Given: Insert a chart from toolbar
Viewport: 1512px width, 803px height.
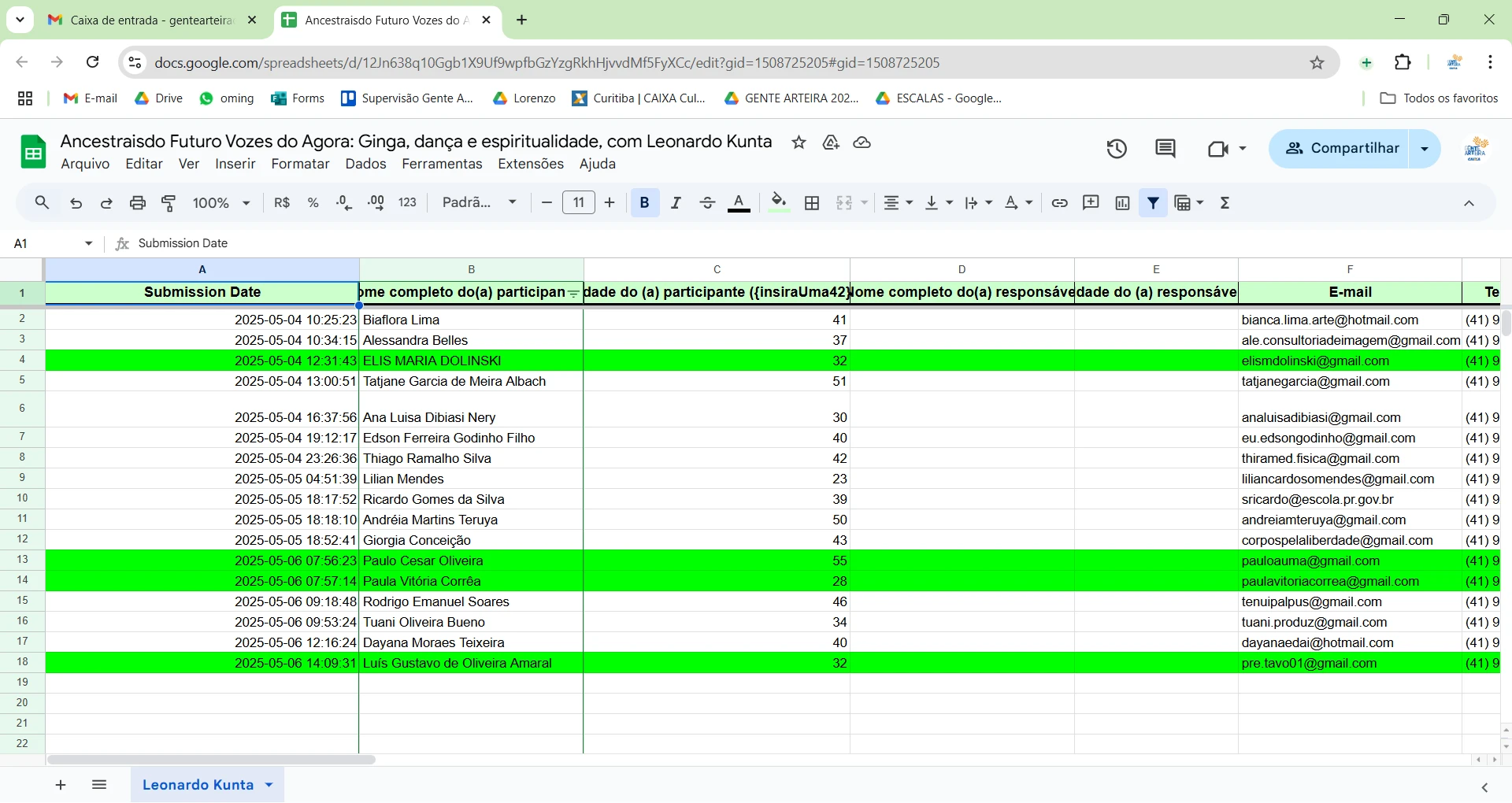Looking at the screenshot, I should point(1121,202).
